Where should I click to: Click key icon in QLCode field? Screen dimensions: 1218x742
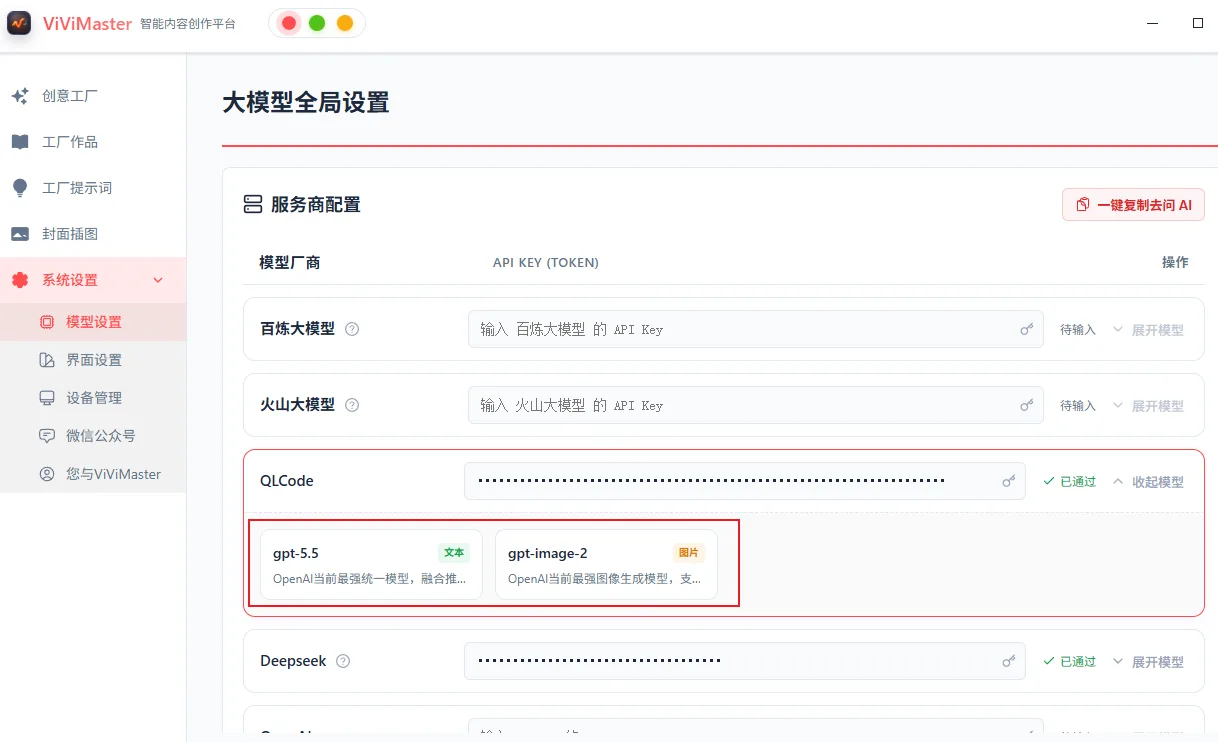(x=1009, y=481)
